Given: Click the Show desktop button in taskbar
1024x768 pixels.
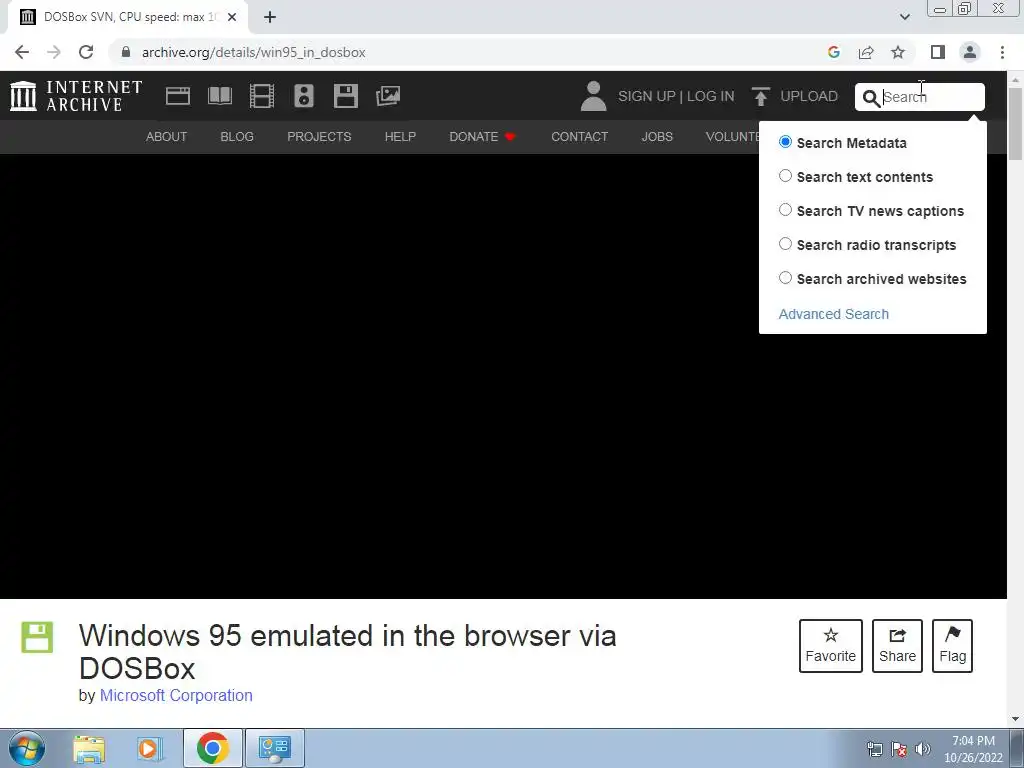Looking at the screenshot, I should coord(1017,748).
